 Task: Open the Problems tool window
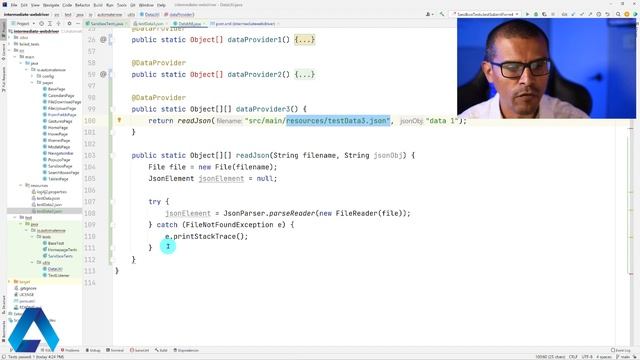(70, 350)
